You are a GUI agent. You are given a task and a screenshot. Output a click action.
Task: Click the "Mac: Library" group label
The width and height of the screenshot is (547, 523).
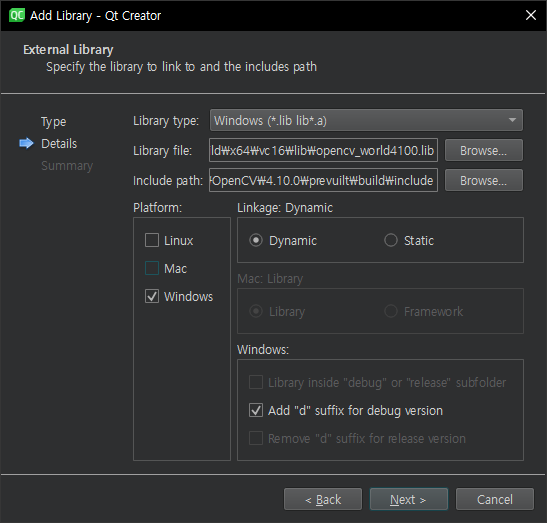tap(270, 278)
